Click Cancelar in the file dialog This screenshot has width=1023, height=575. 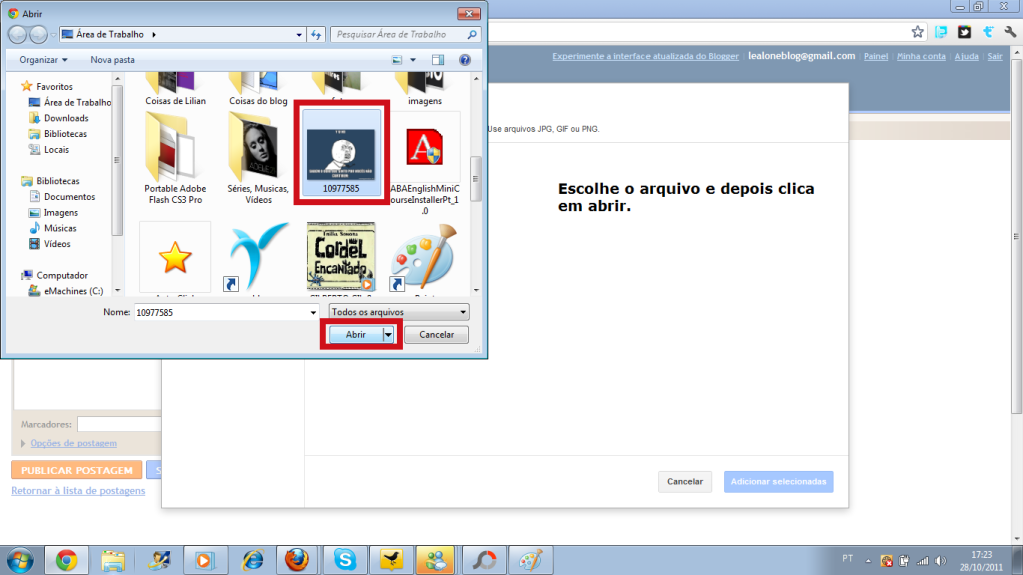pyautogui.click(x=436, y=335)
